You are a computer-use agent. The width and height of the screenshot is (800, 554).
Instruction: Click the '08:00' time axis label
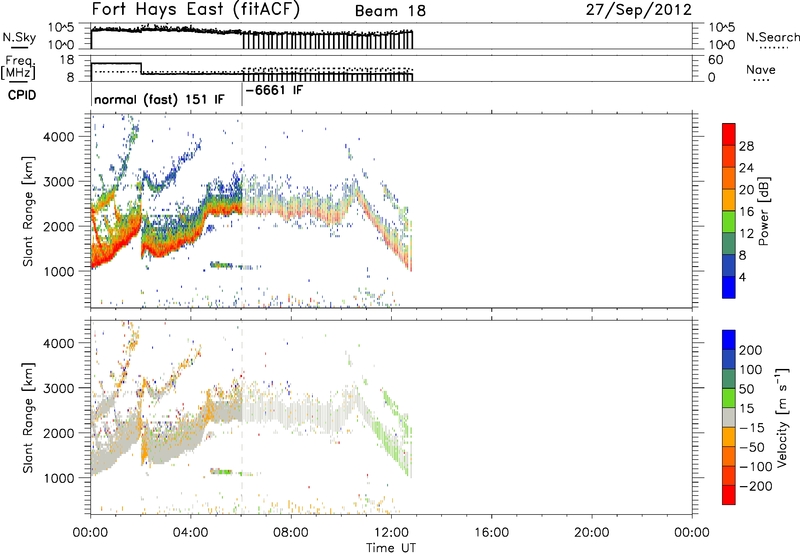[x=291, y=533]
